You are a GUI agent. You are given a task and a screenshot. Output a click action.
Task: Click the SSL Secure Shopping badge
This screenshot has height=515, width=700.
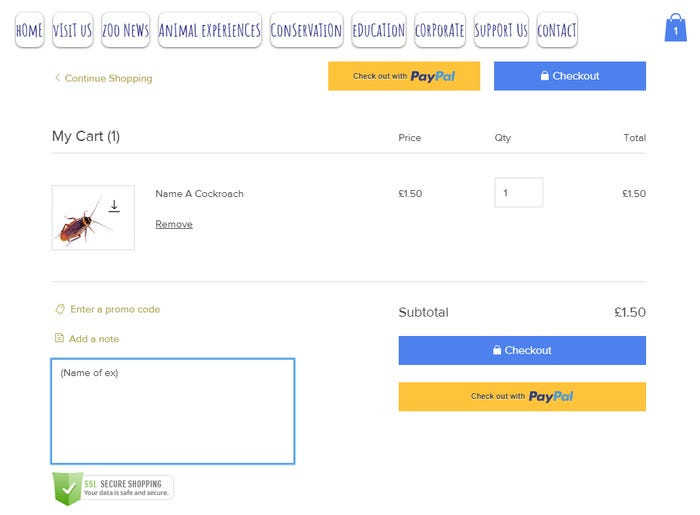pyautogui.click(x=112, y=488)
